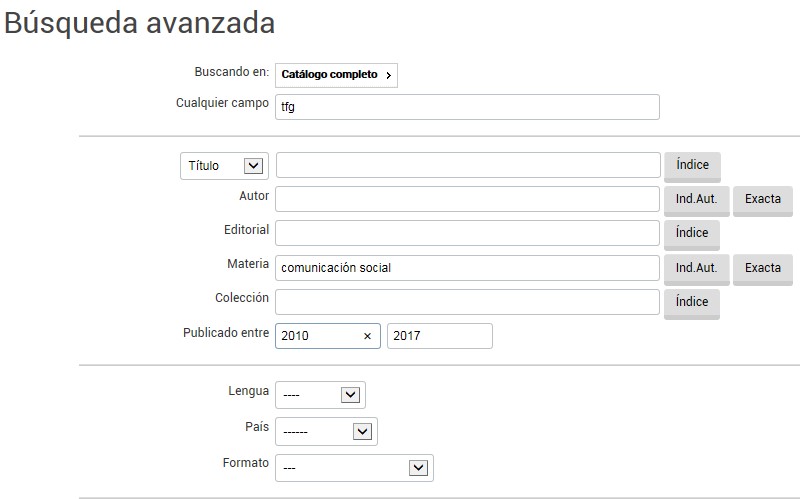Expand the Formato dropdown

355,468
